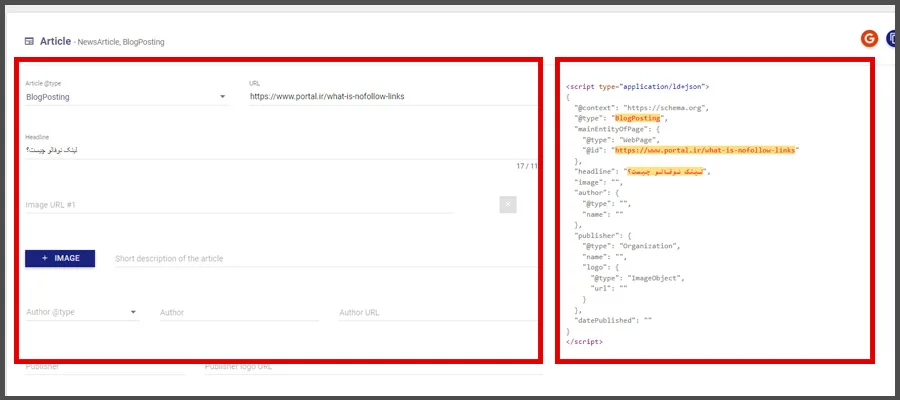The width and height of the screenshot is (900, 400).
Task: Click the Author URL field
Action: pos(436,313)
